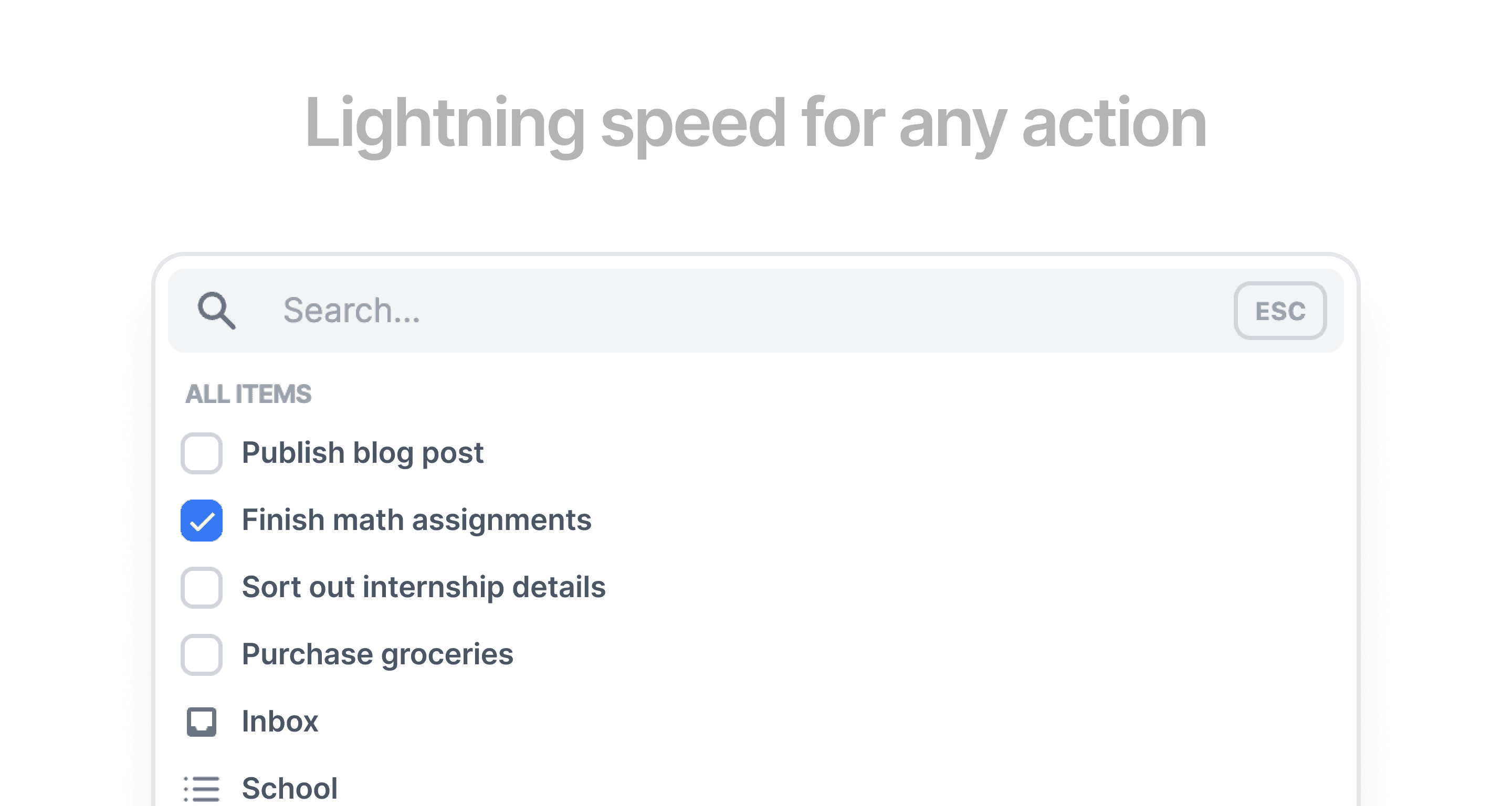The height and width of the screenshot is (806, 1512).
Task: Click the magnifying glass search icon
Action: [x=217, y=310]
